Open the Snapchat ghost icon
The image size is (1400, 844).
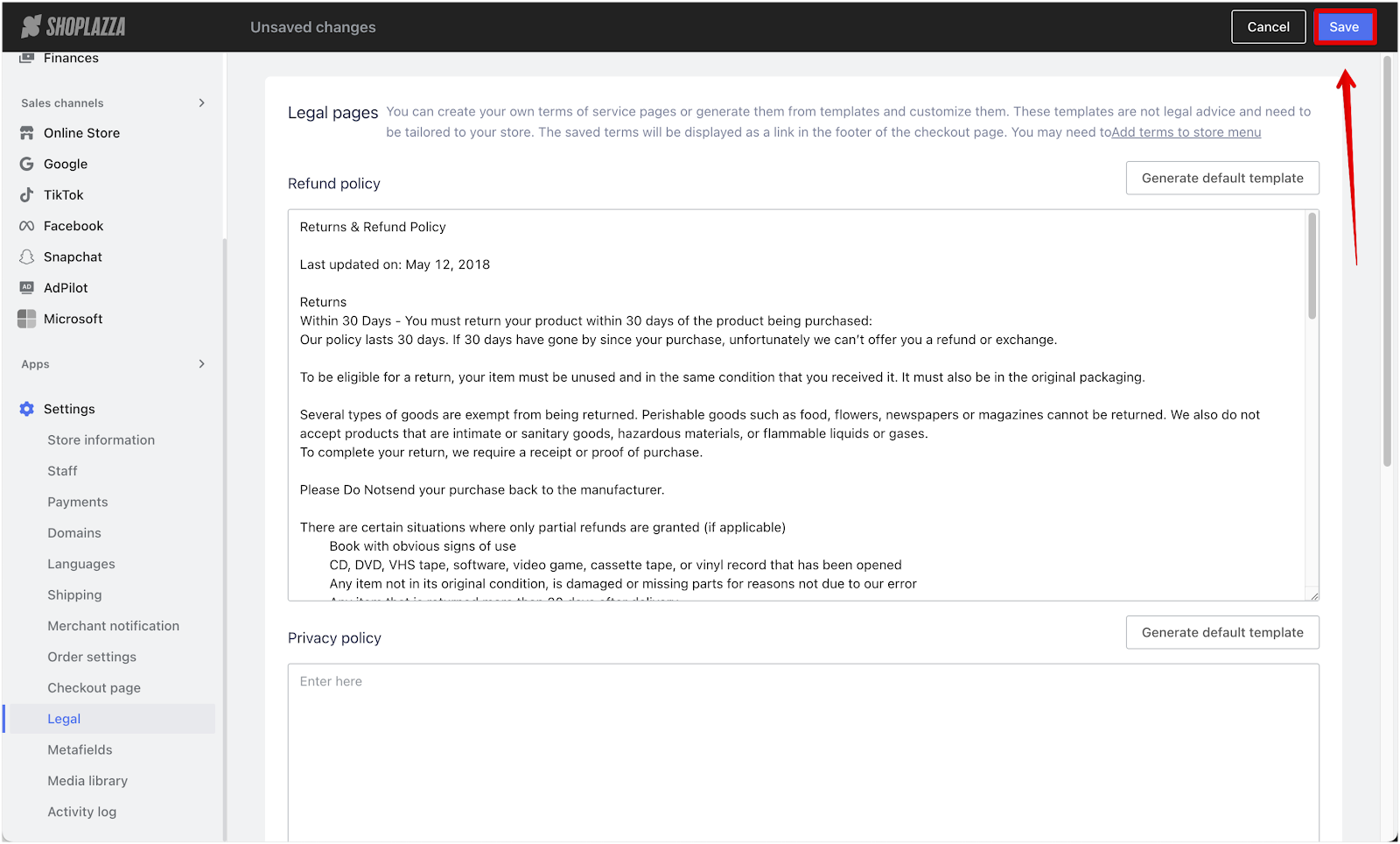pos(27,257)
